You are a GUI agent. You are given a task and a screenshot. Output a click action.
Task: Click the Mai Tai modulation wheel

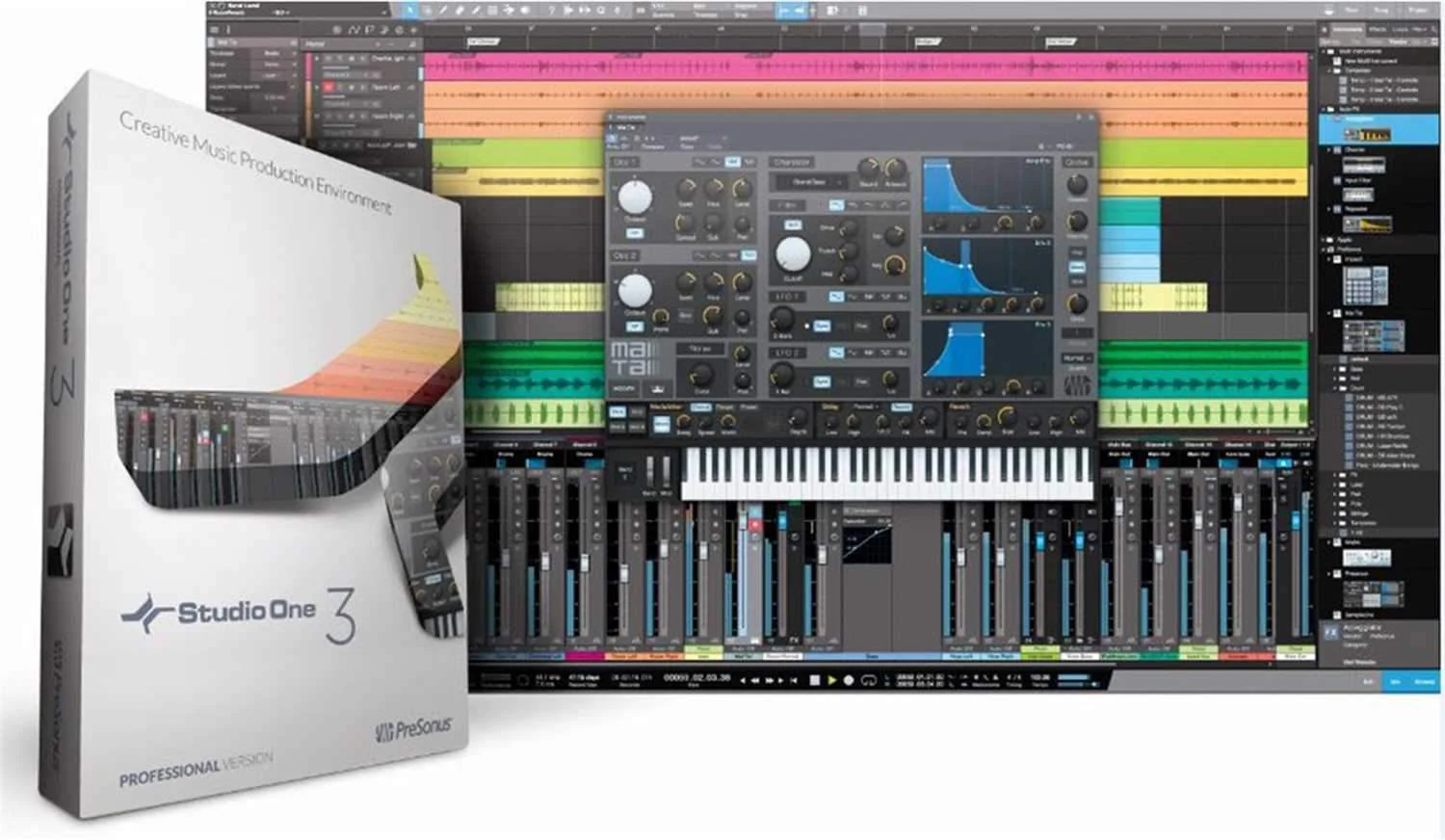click(666, 471)
